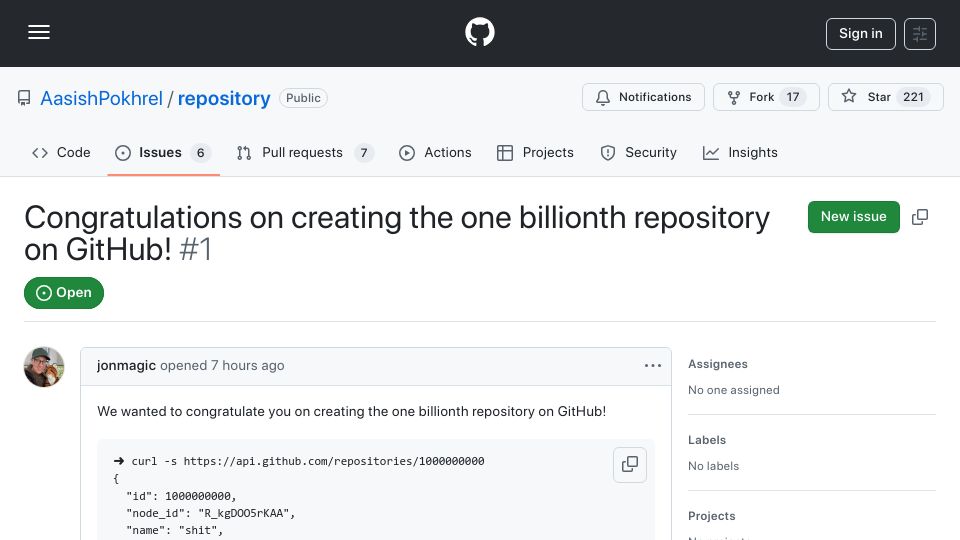Click the curl command line in code block
The image size is (960, 540).
[x=299, y=461]
